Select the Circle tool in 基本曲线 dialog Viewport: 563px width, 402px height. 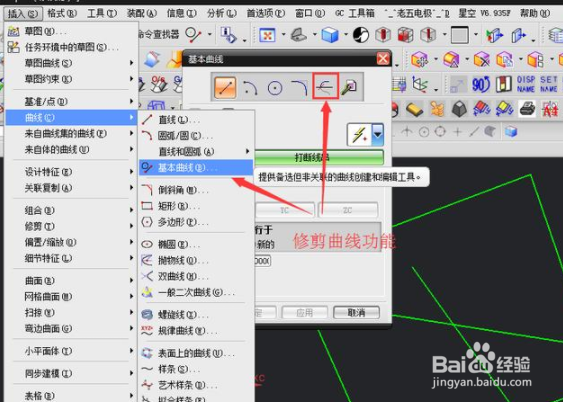click(275, 88)
